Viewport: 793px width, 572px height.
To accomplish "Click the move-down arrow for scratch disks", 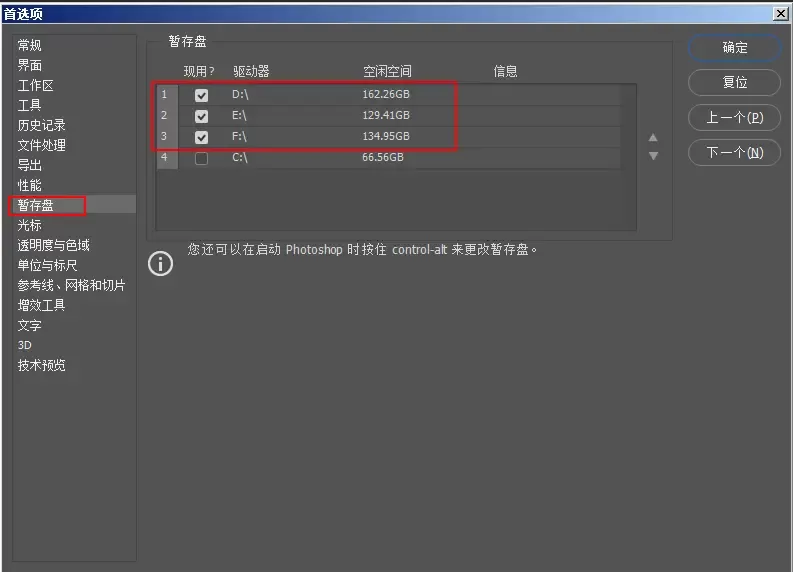I will pyautogui.click(x=653, y=156).
